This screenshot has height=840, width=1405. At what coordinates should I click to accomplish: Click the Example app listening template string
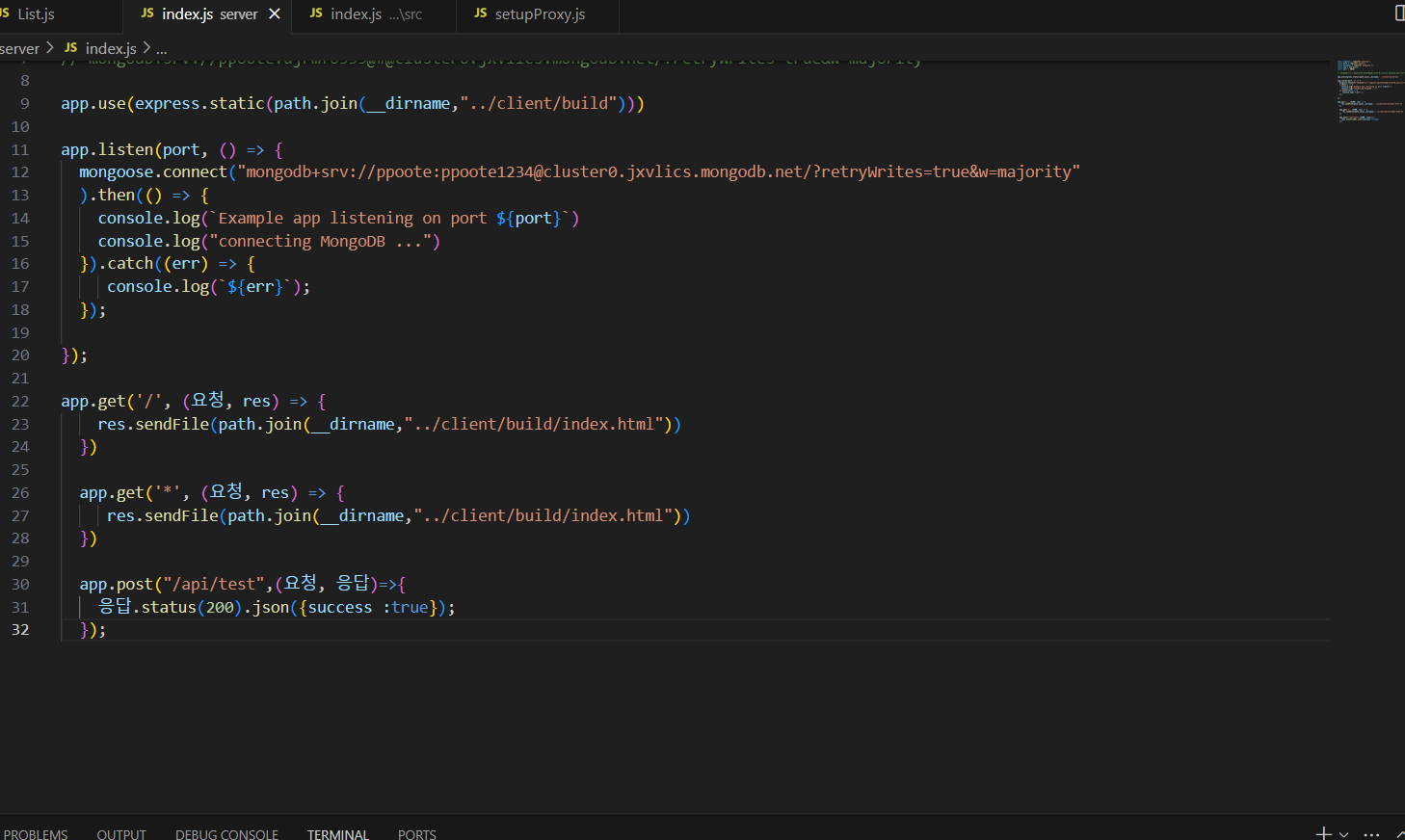point(389,218)
